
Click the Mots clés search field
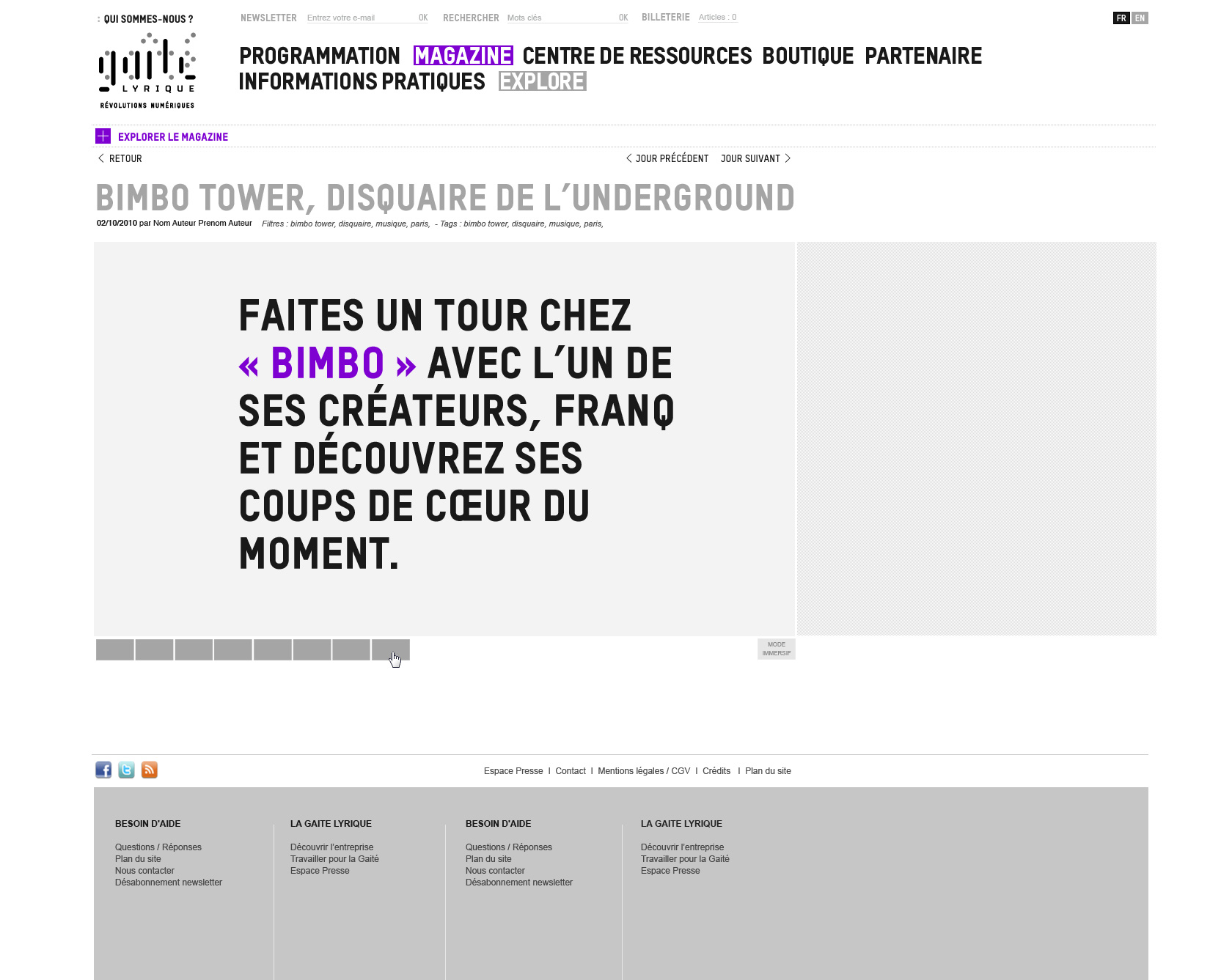tap(561, 18)
